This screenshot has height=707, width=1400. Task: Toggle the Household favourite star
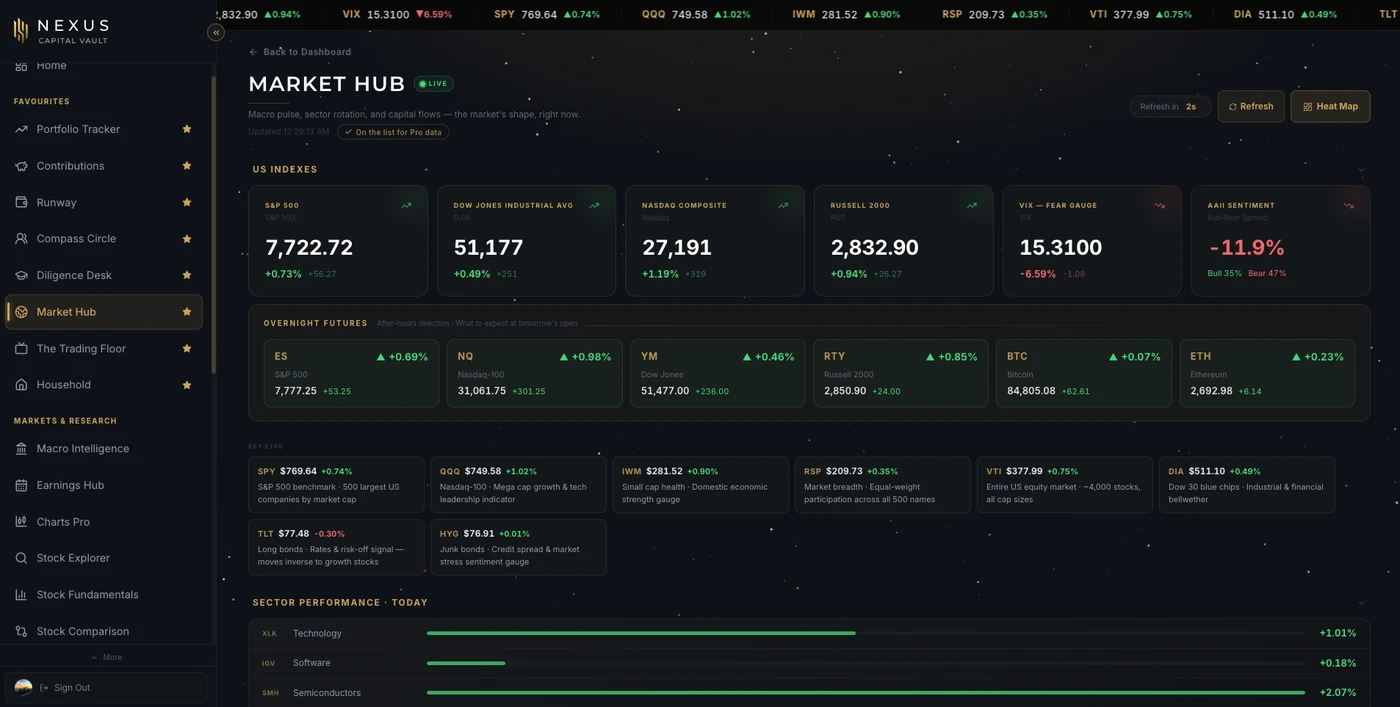pyautogui.click(x=187, y=385)
